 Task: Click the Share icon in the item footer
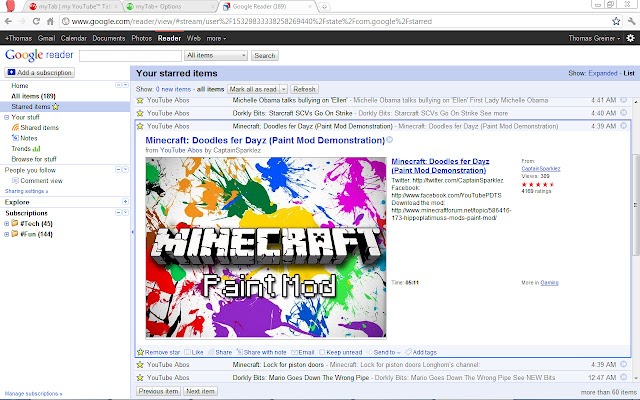point(211,352)
